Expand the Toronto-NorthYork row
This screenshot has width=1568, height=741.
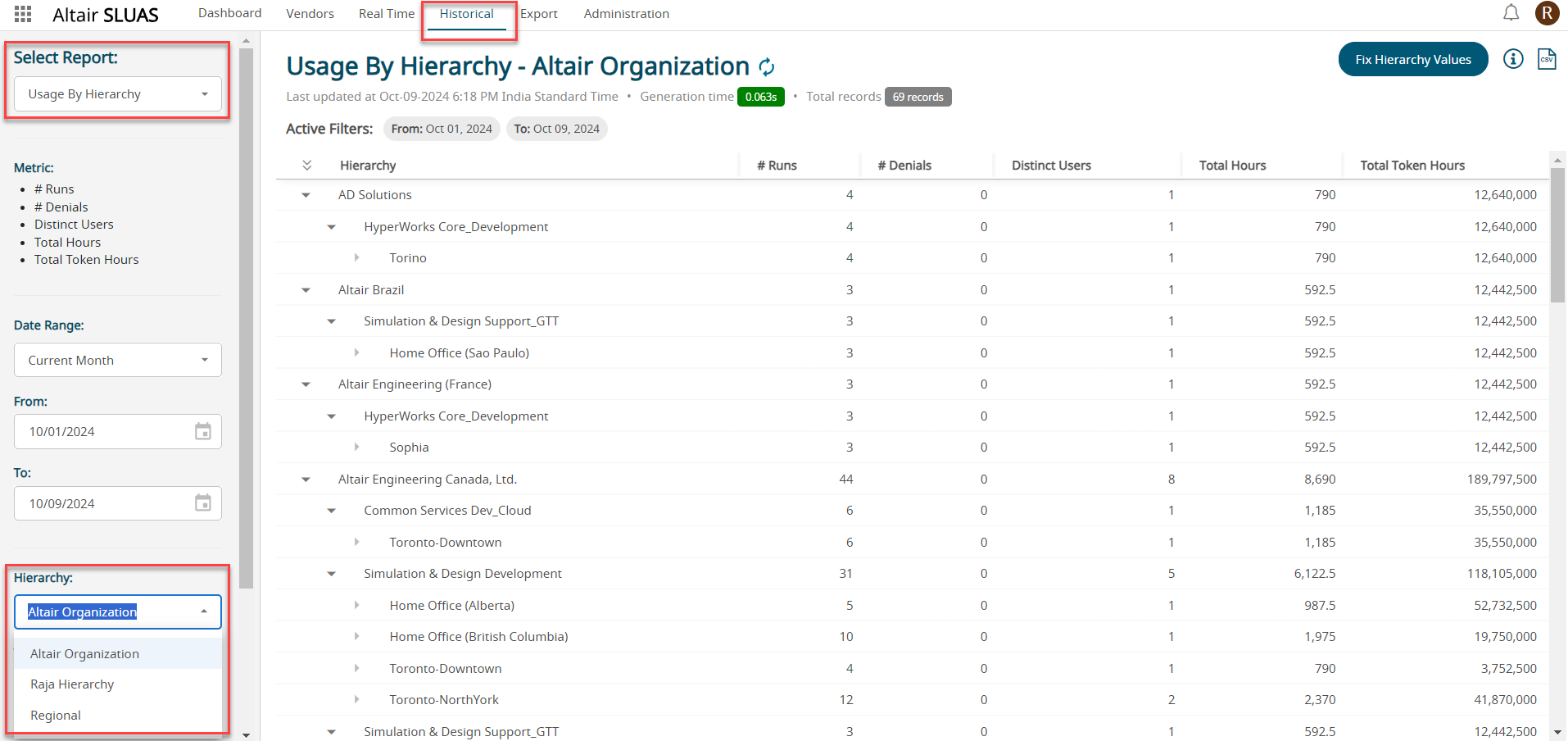pos(357,700)
